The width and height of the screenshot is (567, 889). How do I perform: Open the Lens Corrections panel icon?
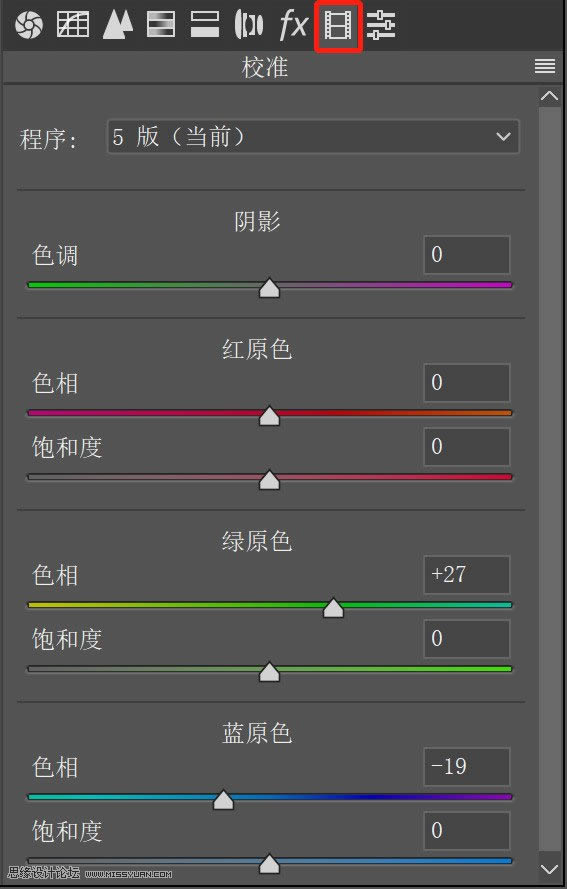[249, 25]
